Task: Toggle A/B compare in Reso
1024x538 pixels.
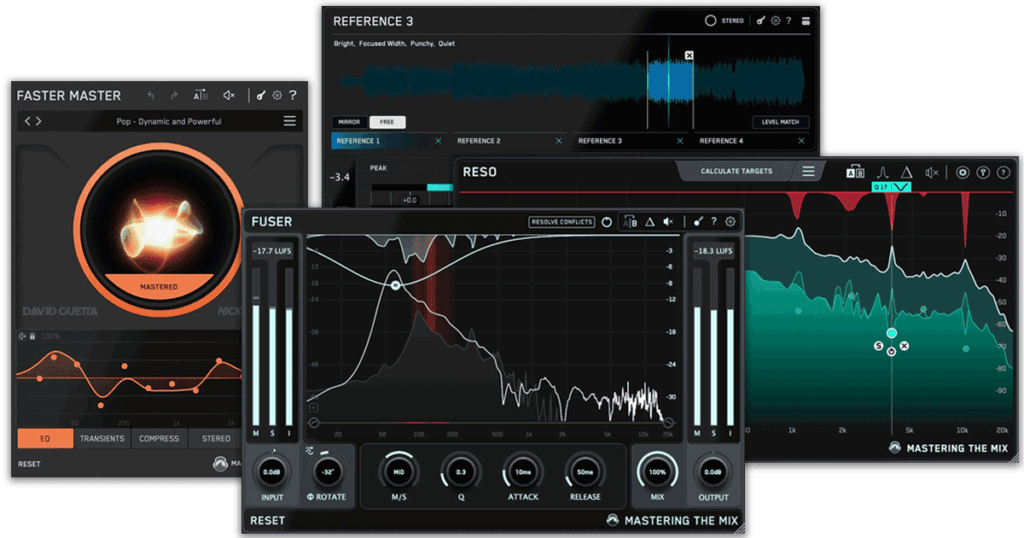Action: (x=855, y=172)
